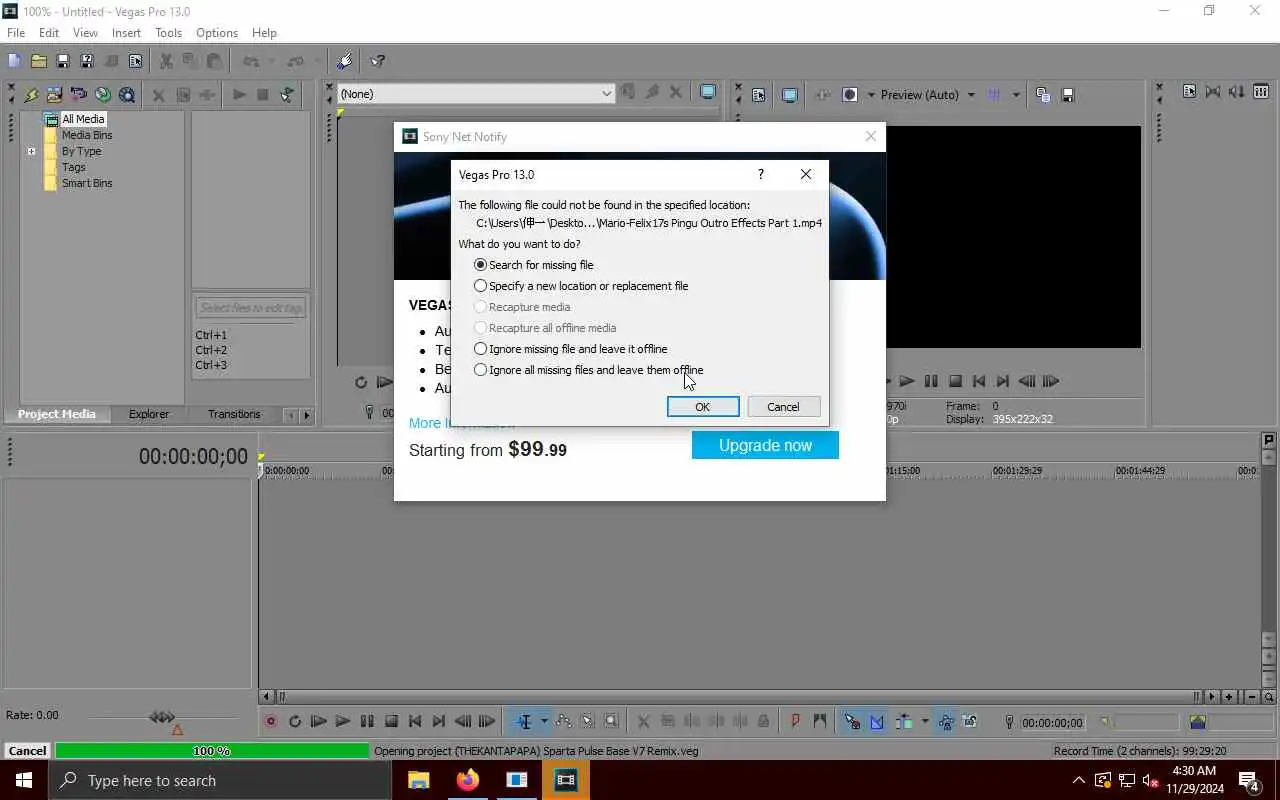Open a project using the folder icon
Image resolution: width=1280 pixels, height=800 pixels.
(38, 61)
